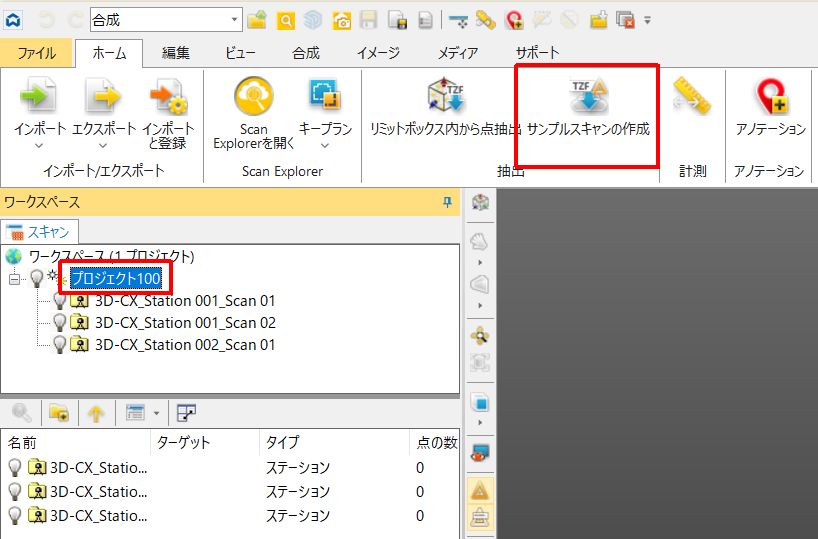Open the ファイル tab
Image resolution: width=818 pixels, height=539 pixels.
tap(37, 53)
